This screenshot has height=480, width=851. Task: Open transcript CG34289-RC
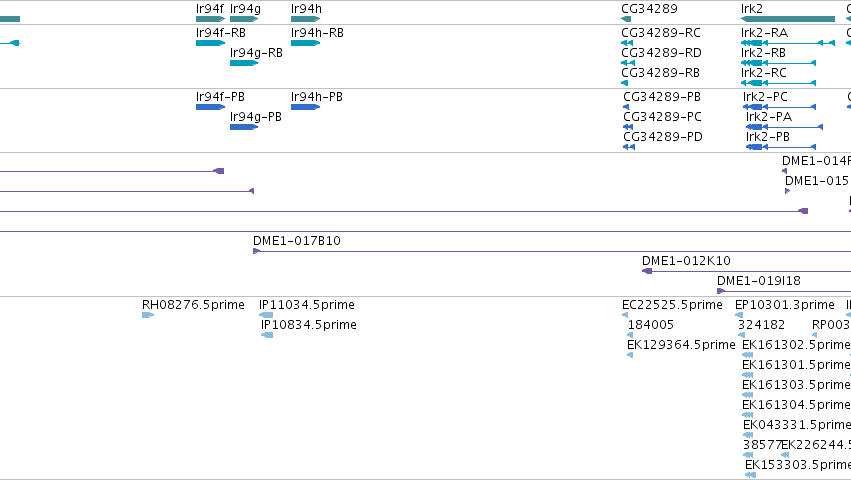[661, 33]
